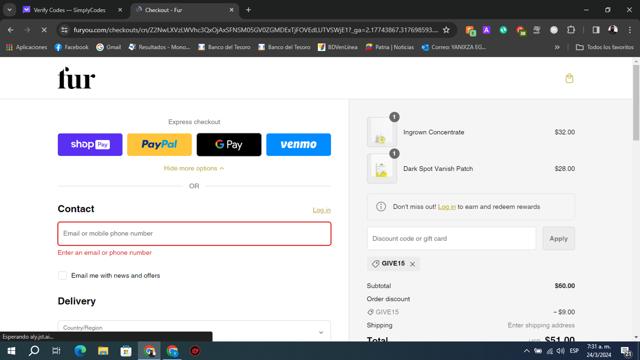Click the Ingrown Concentrate product thumbnail
Viewport: 640px width, 360px height.
382,132
